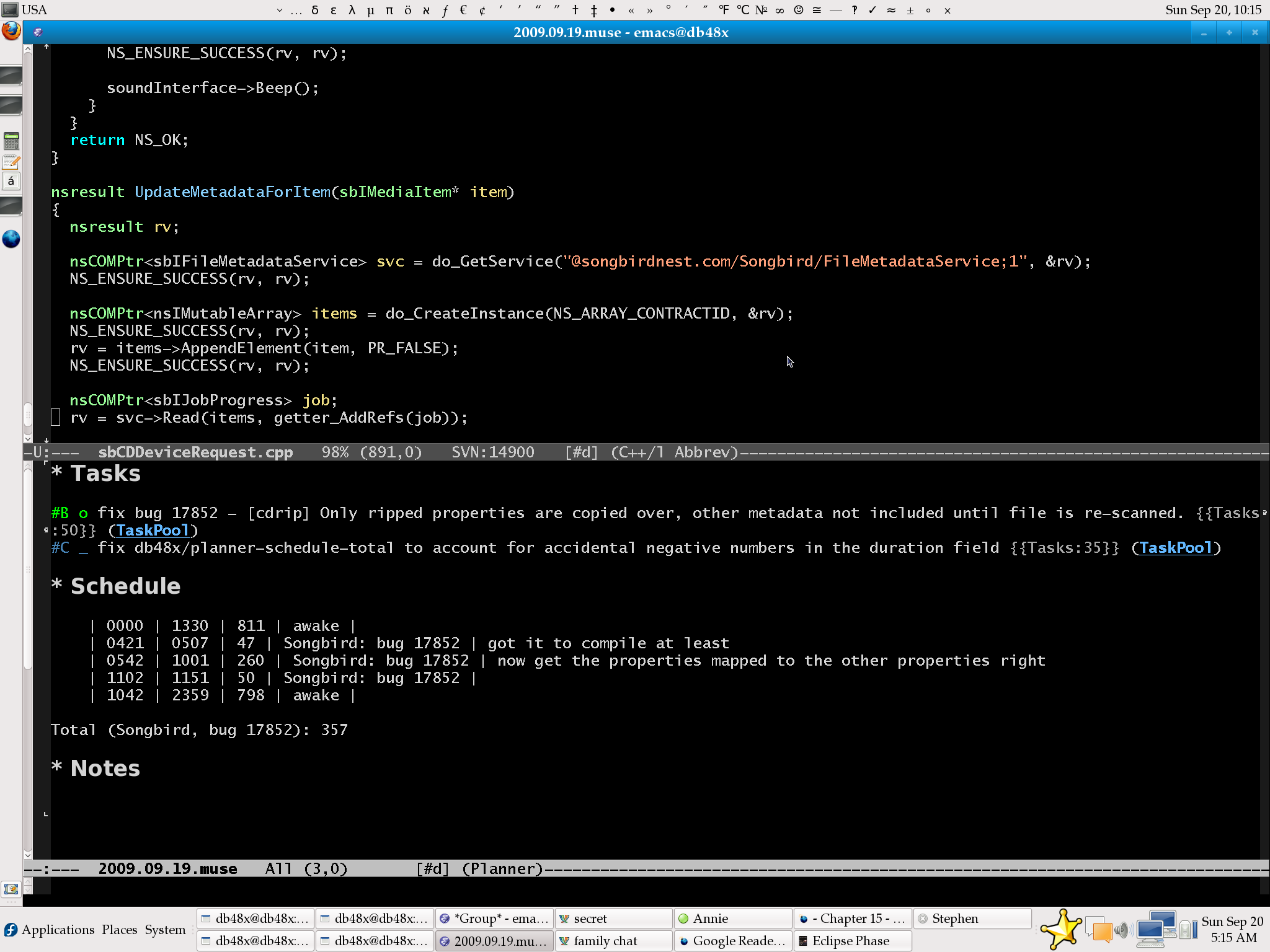Click the screenshot tool icon at bottom left
The image size is (1270, 952).
tap(11, 889)
